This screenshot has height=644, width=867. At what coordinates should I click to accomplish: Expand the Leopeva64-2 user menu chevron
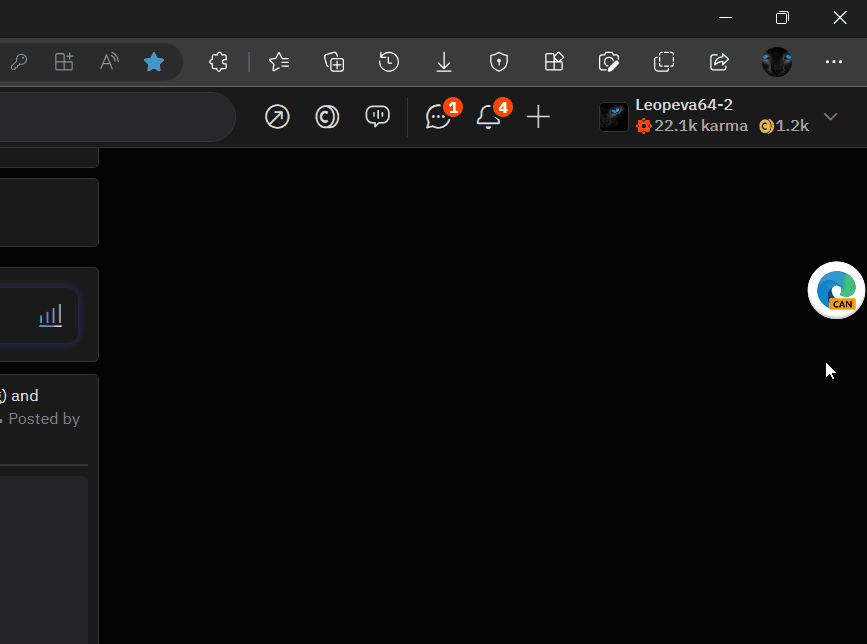tap(830, 117)
